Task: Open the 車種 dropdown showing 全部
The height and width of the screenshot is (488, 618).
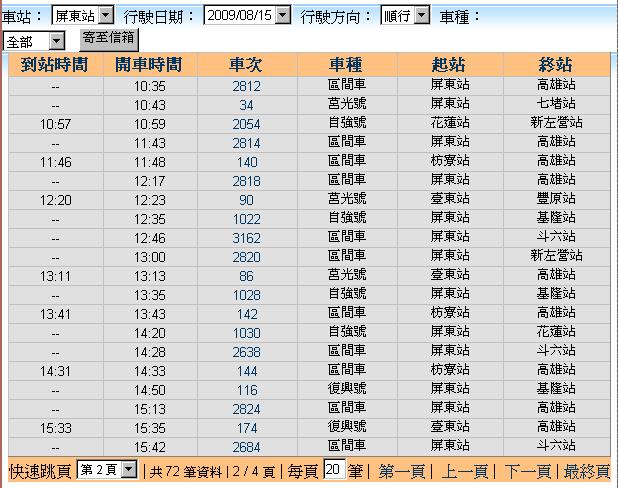Action: point(34,41)
